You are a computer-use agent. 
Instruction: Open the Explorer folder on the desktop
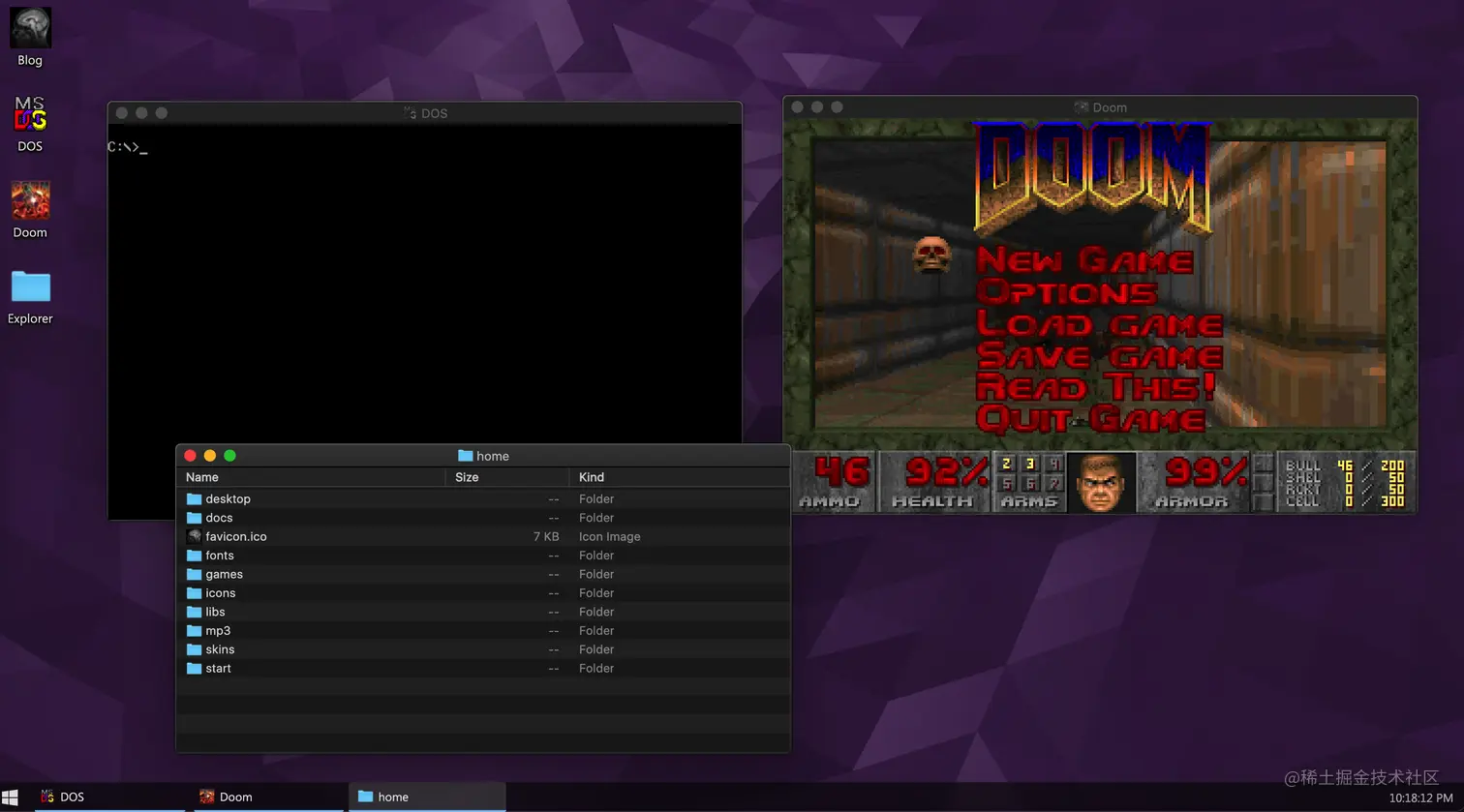point(30,286)
